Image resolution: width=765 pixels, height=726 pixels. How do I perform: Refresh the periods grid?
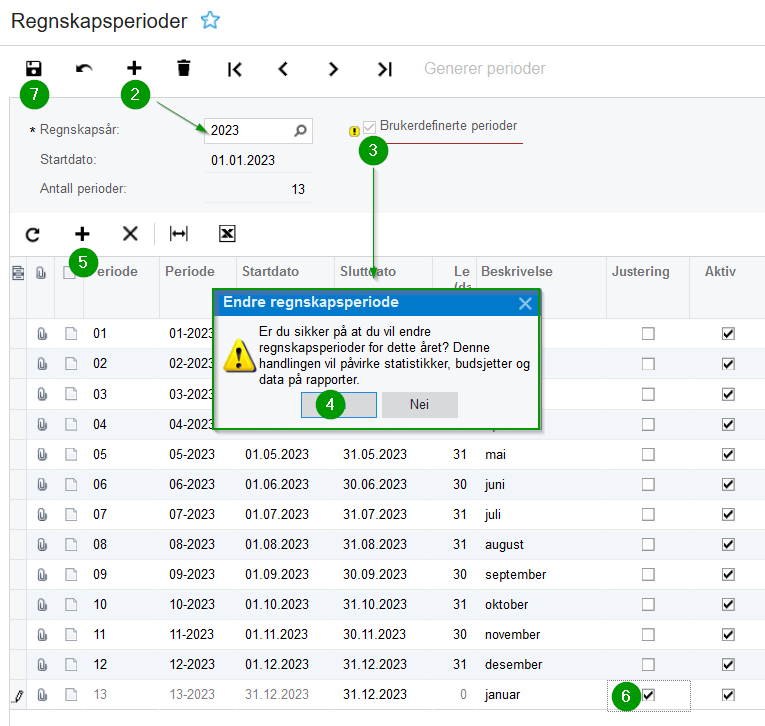[33, 235]
